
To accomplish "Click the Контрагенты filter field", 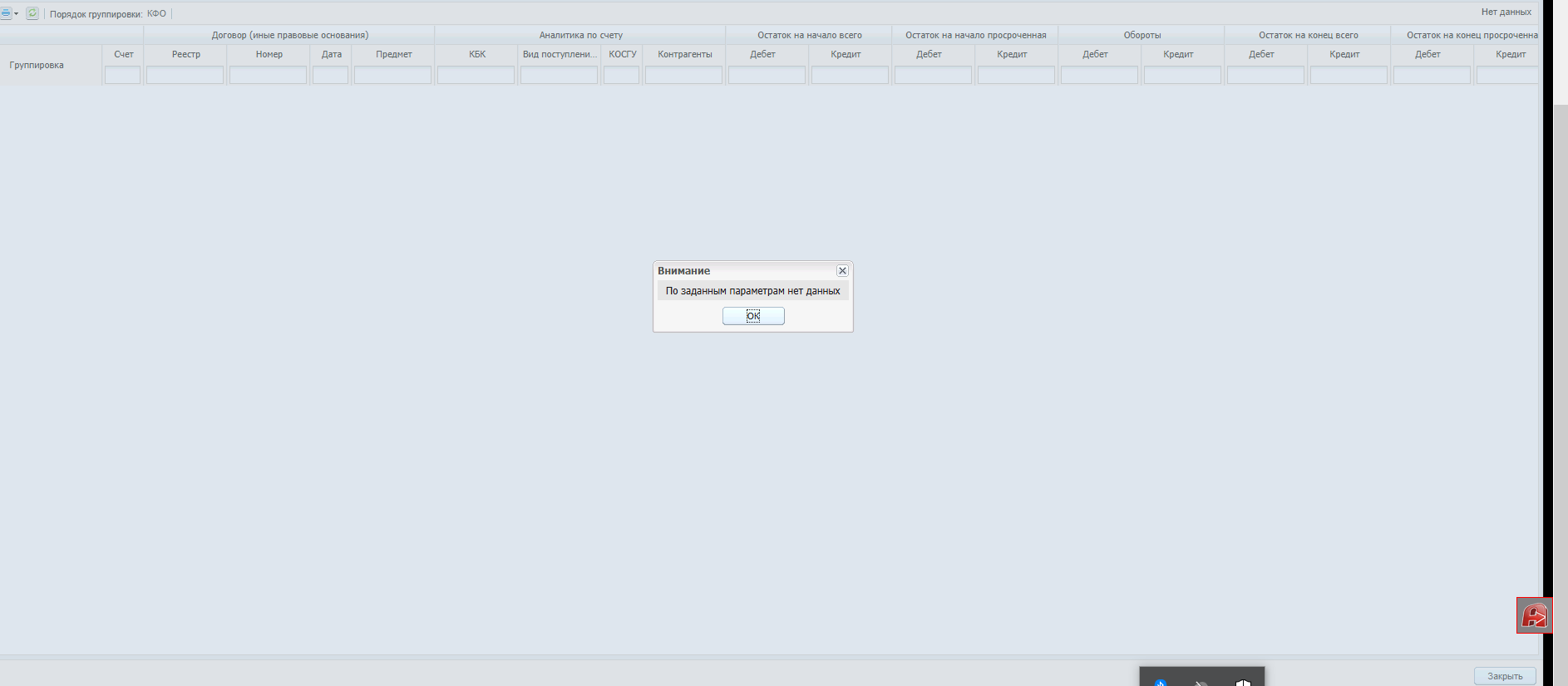I will coord(684,75).
